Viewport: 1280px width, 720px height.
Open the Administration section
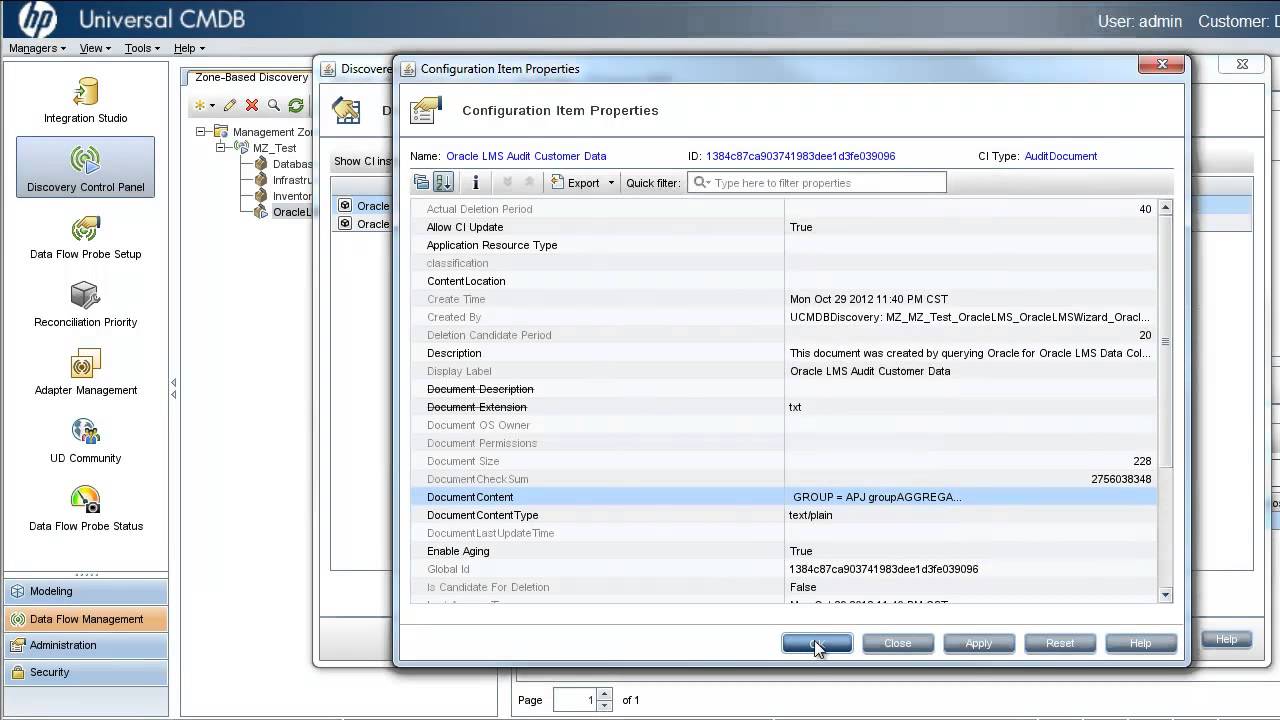(x=85, y=645)
